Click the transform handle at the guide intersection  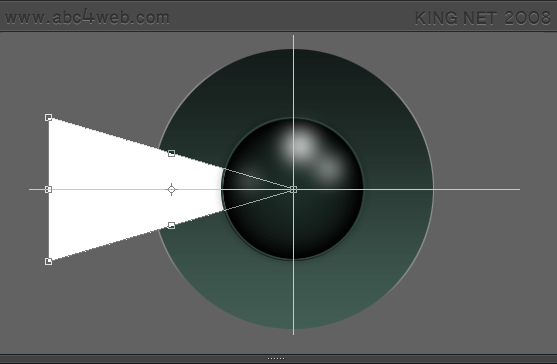(293, 189)
